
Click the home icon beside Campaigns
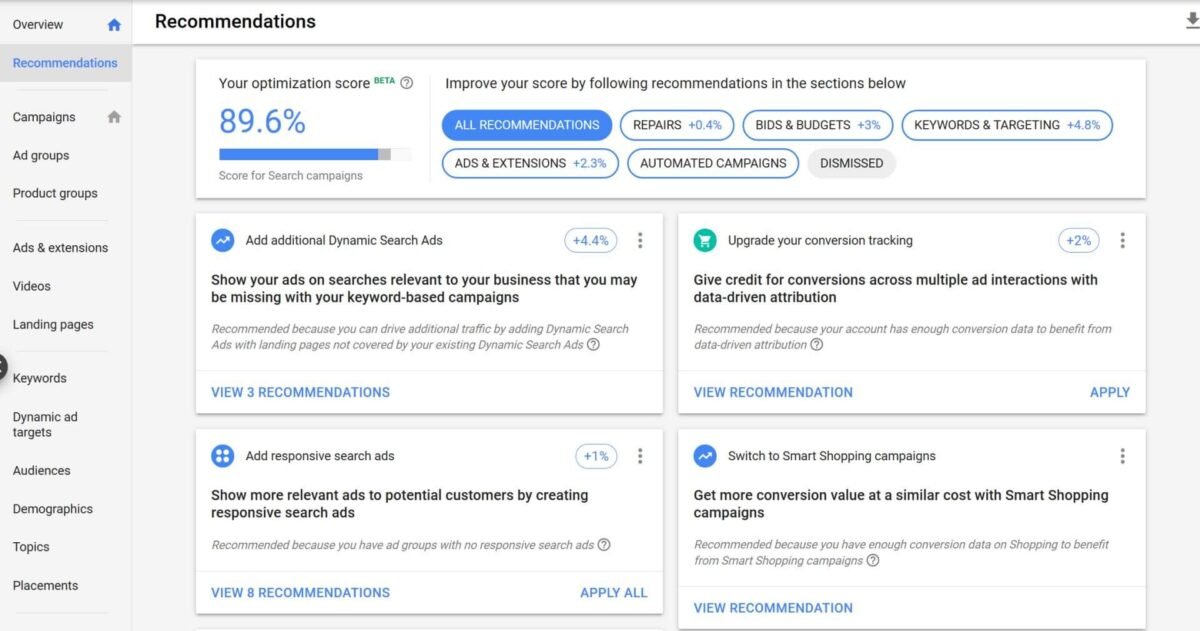[x=114, y=117]
